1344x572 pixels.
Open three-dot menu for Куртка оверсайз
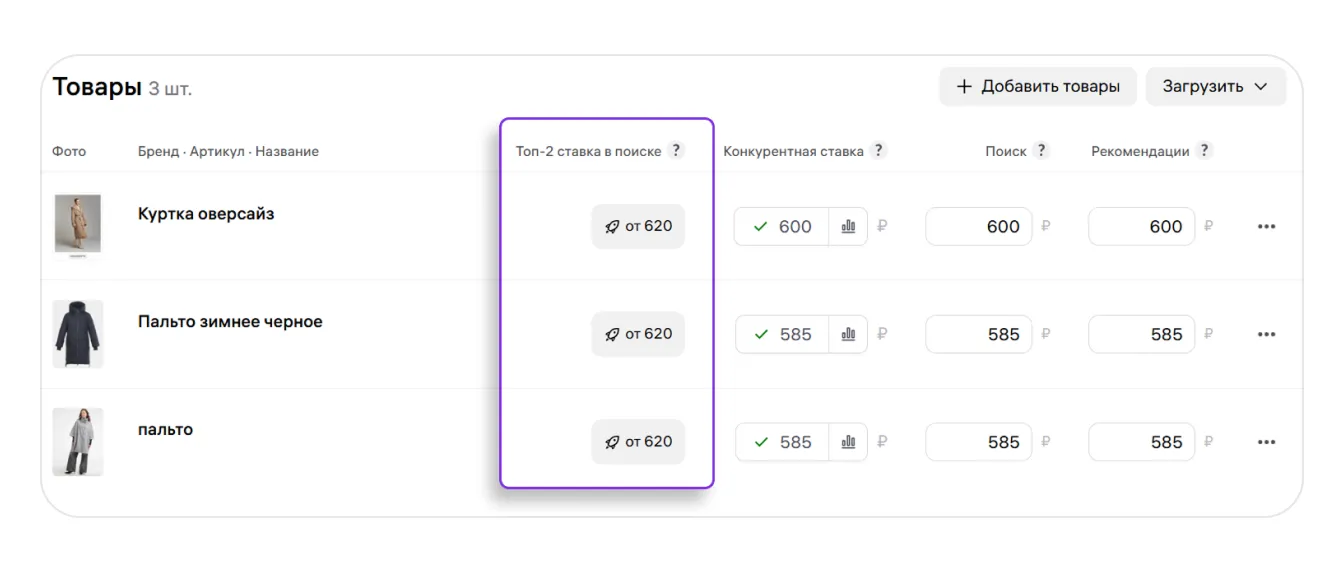1266,227
